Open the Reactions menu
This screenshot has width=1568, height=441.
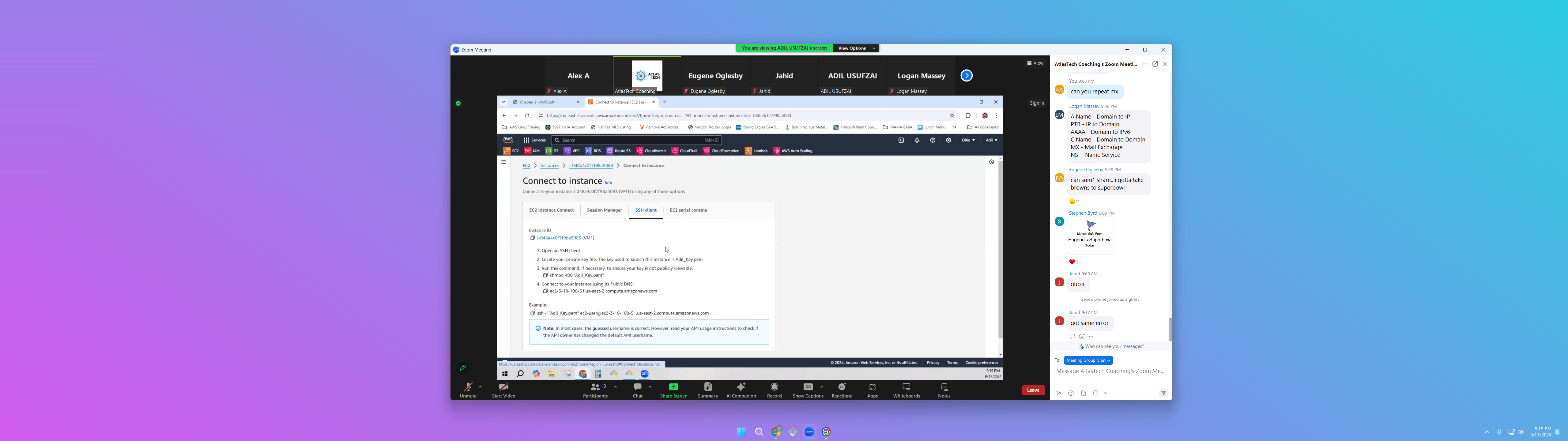(841, 387)
